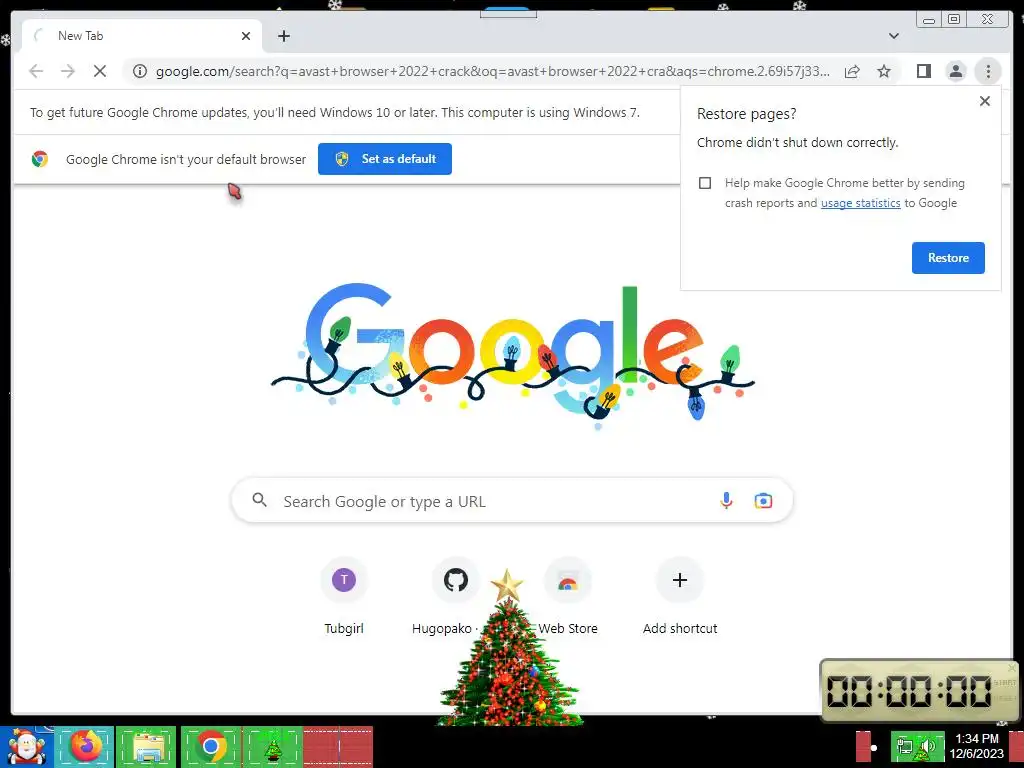Search by image with camera icon

coord(763,501)
